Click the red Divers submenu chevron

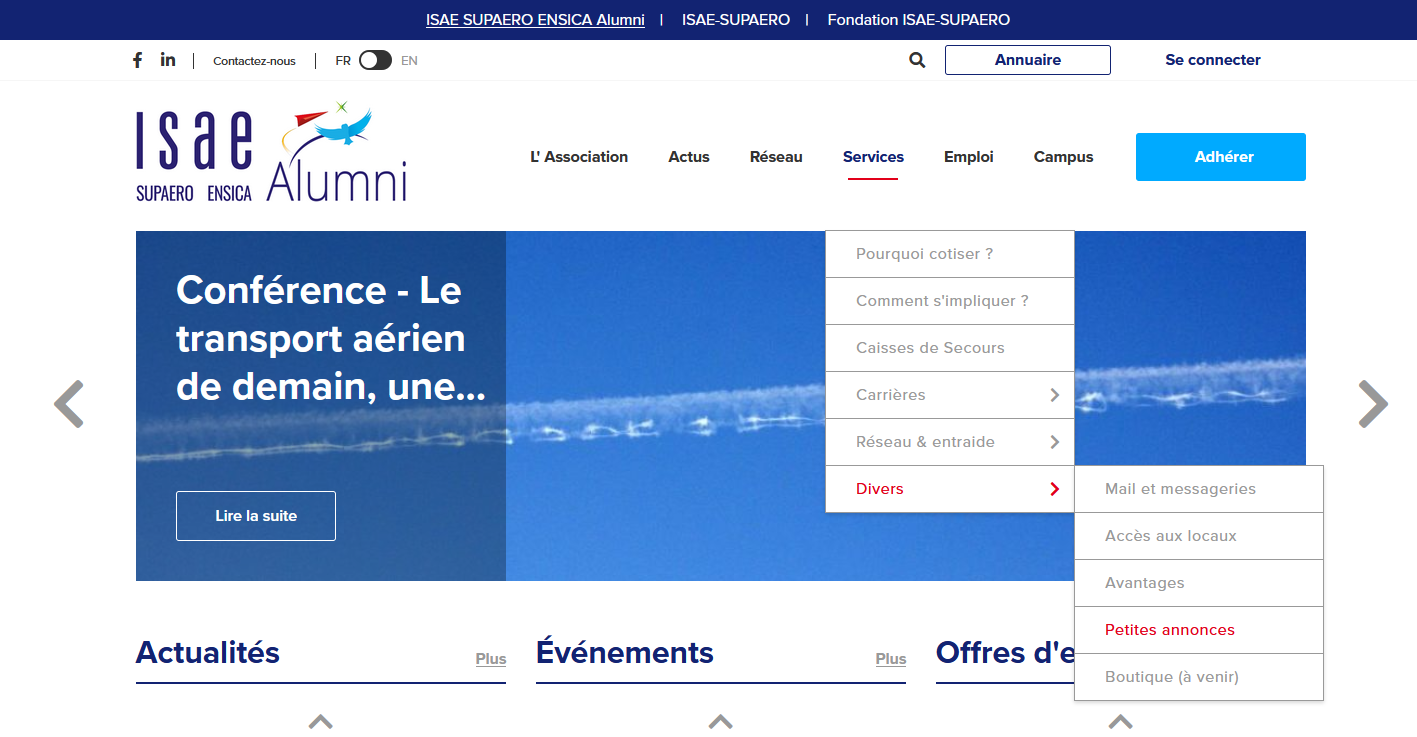point(1054,489)
